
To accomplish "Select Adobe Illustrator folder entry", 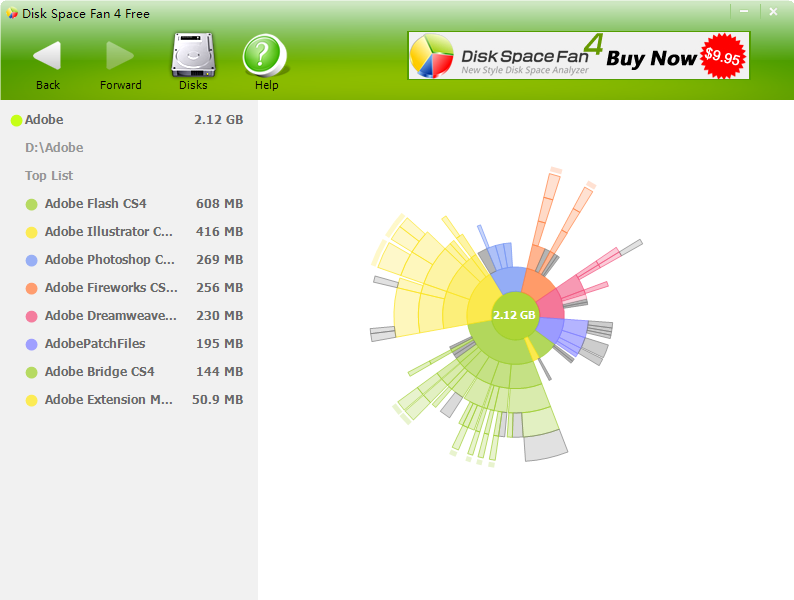I will [x=108, y=232].
